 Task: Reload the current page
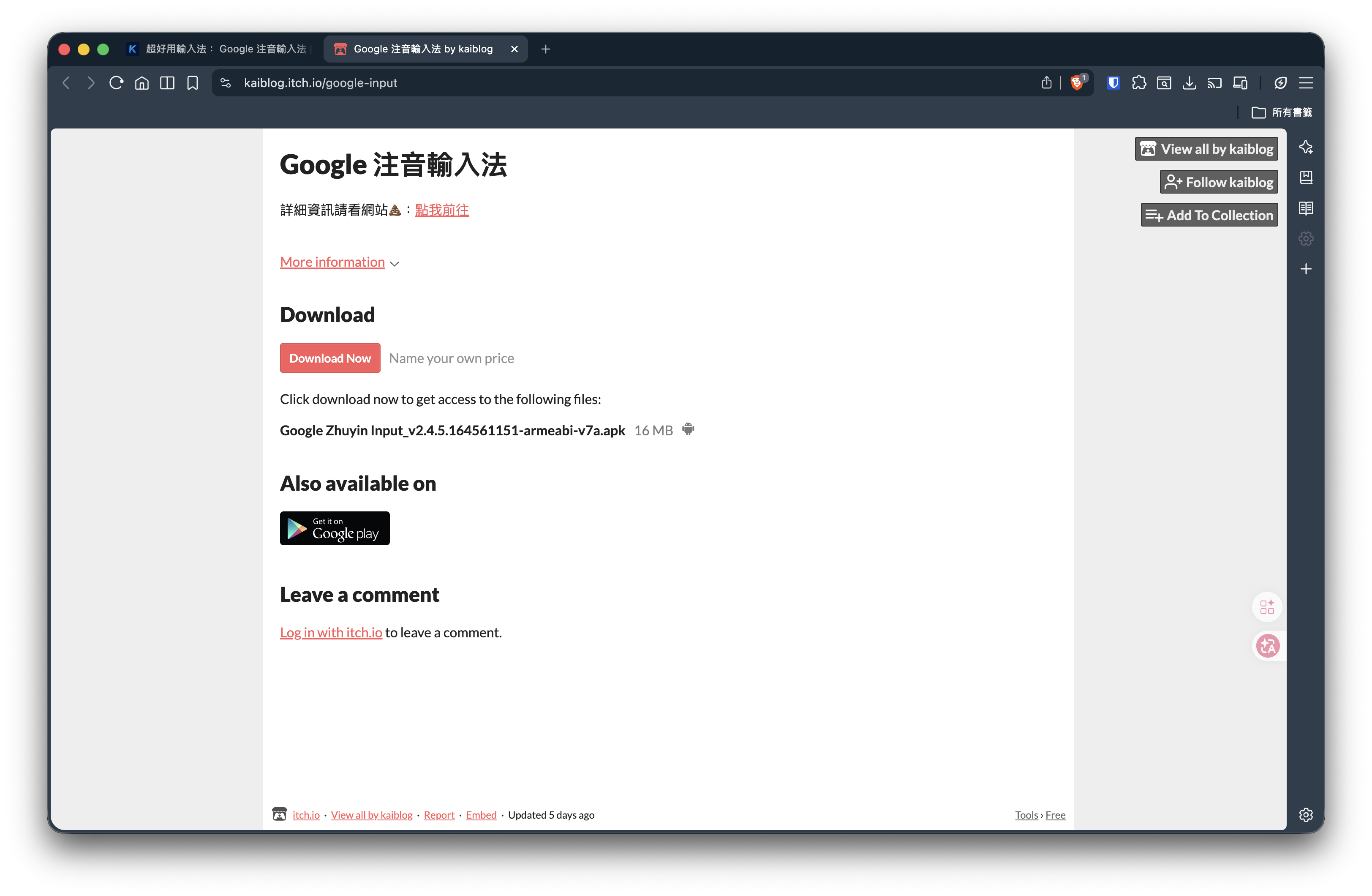click(116, 82)
